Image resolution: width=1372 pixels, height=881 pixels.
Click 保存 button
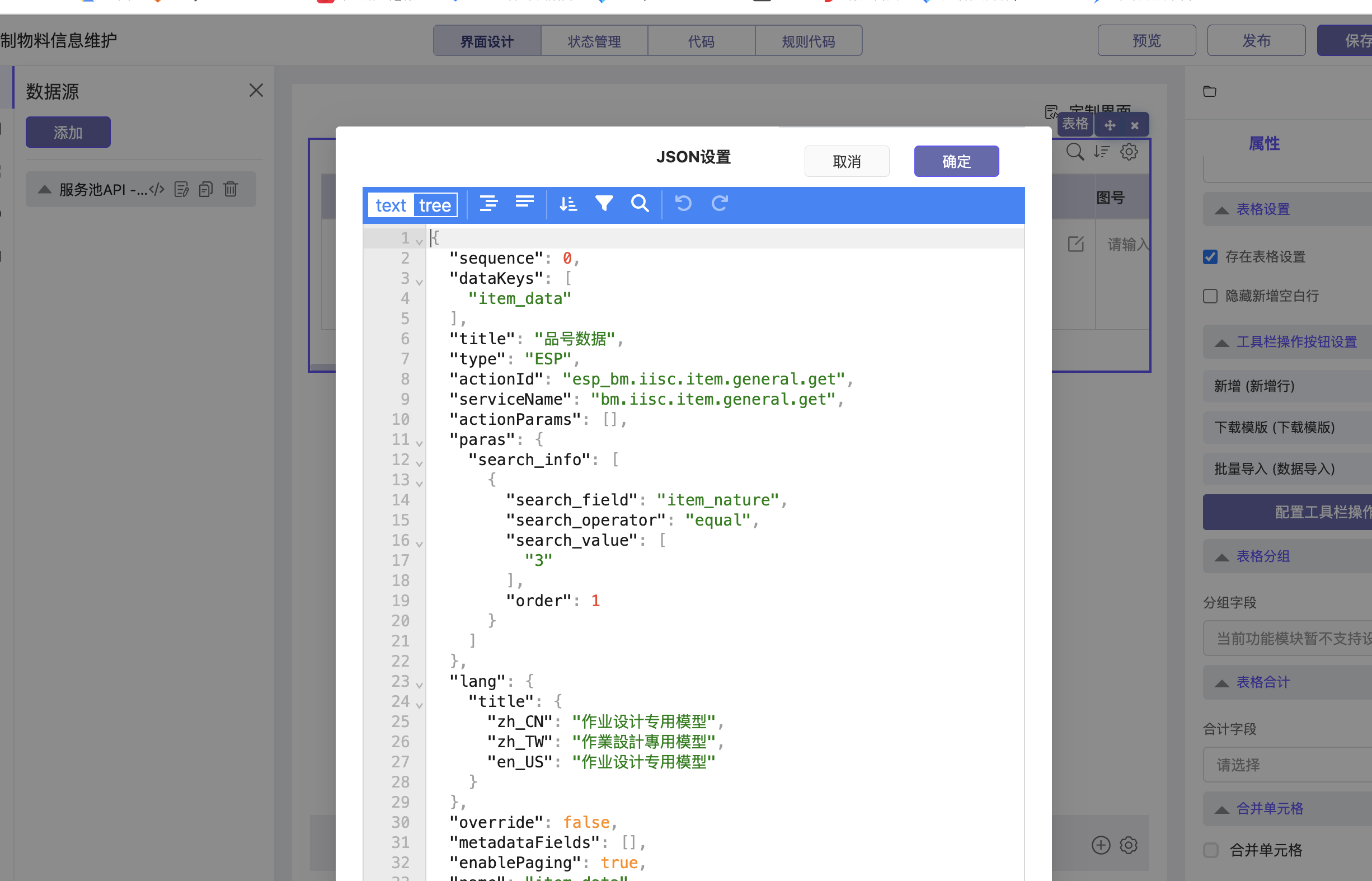[1345, 41]
